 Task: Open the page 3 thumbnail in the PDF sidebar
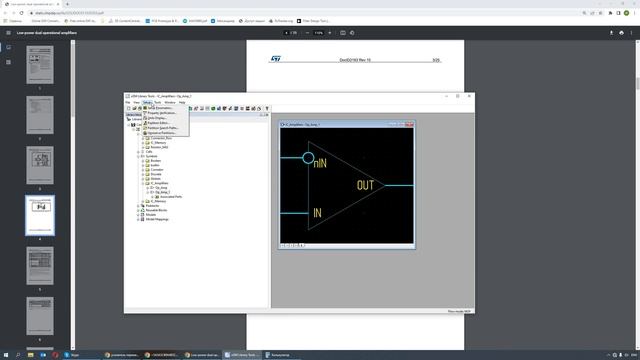coord(40,165)
